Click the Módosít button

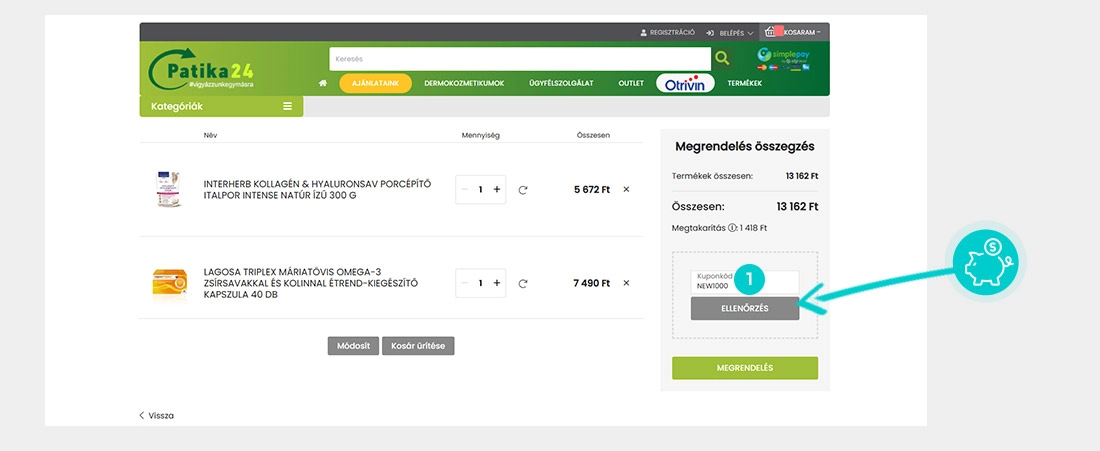coord(353,346)
